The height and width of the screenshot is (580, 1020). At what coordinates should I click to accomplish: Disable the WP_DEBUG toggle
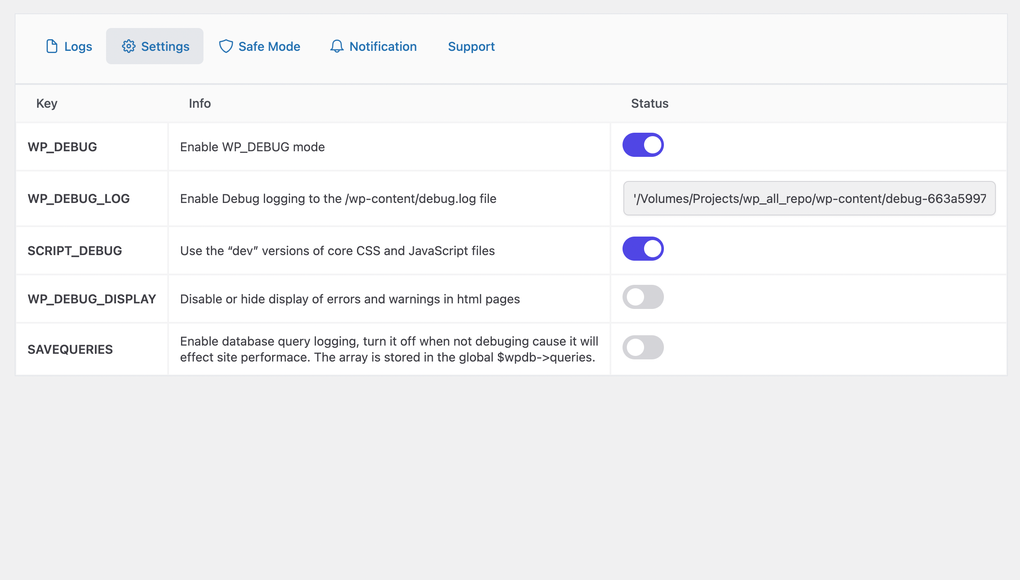click(x=643, y=144)
